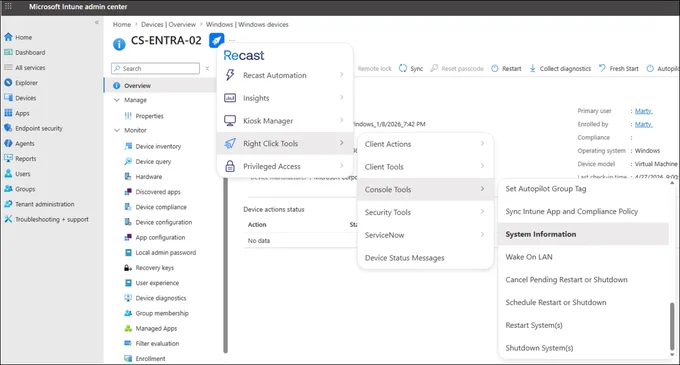Collapse the Manage section
Screen dimensions: 680x365
pos(117,100)
